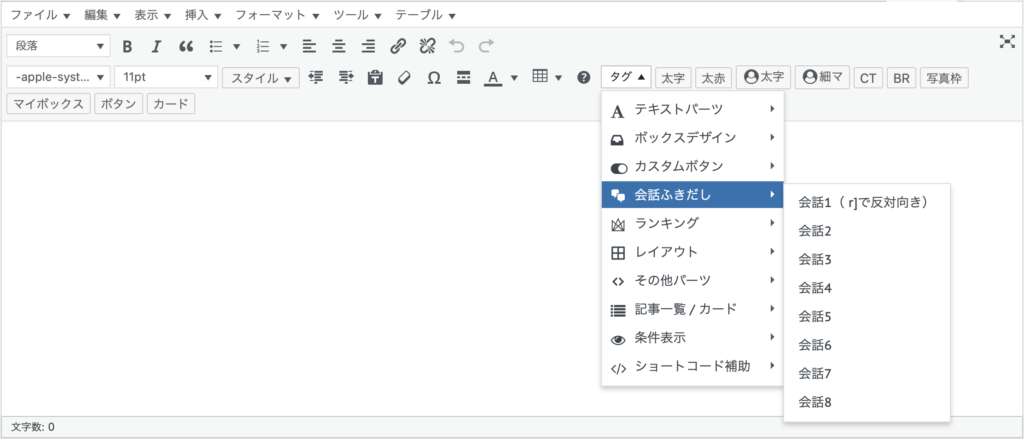The image size is (1024, 439).
Task: Align text to center
Action: click(x=338, y=46)
